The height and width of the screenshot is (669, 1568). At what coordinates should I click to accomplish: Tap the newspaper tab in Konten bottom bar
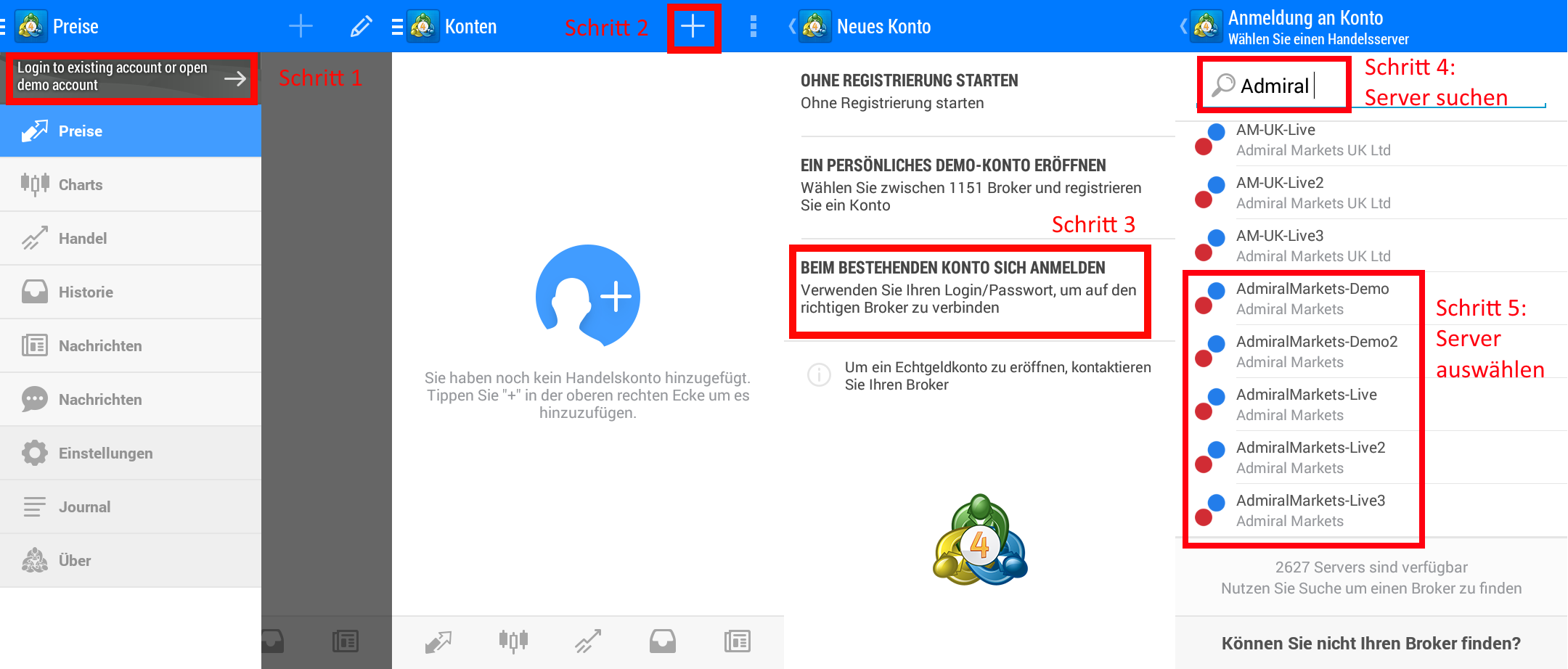738,641
